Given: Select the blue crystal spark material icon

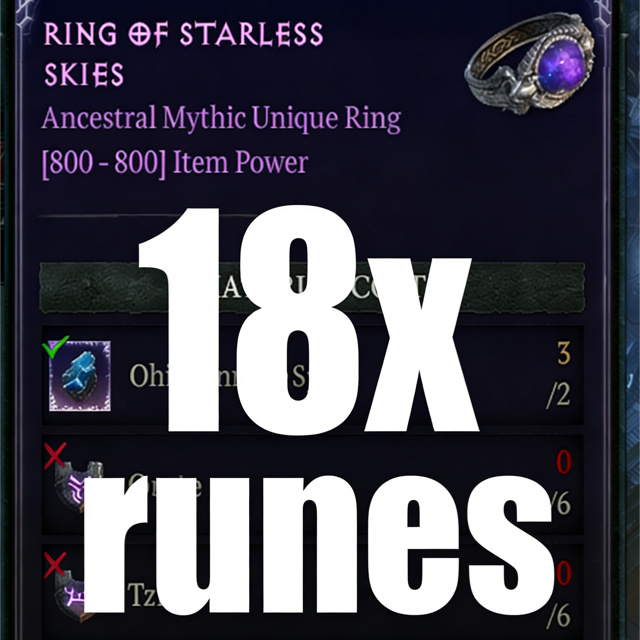Looking at the screenshot, I should [x=80, y=376].
